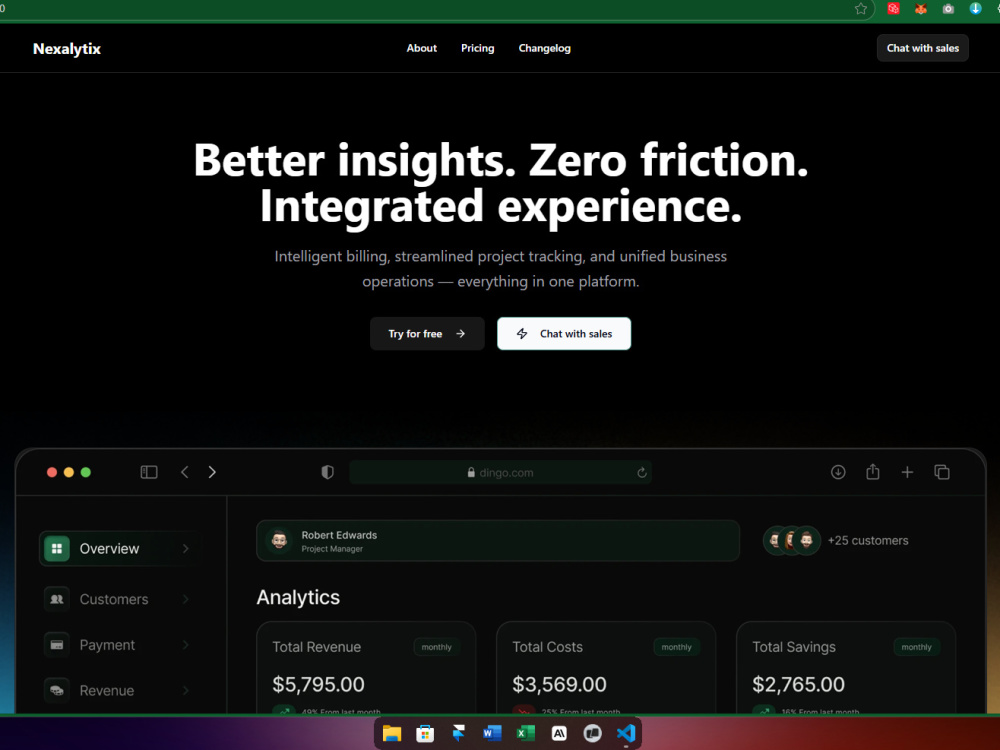The height and width of the screenshot is (750, 1000).
Task: Click the Nexalytix logo
Action: pos(67,48)
